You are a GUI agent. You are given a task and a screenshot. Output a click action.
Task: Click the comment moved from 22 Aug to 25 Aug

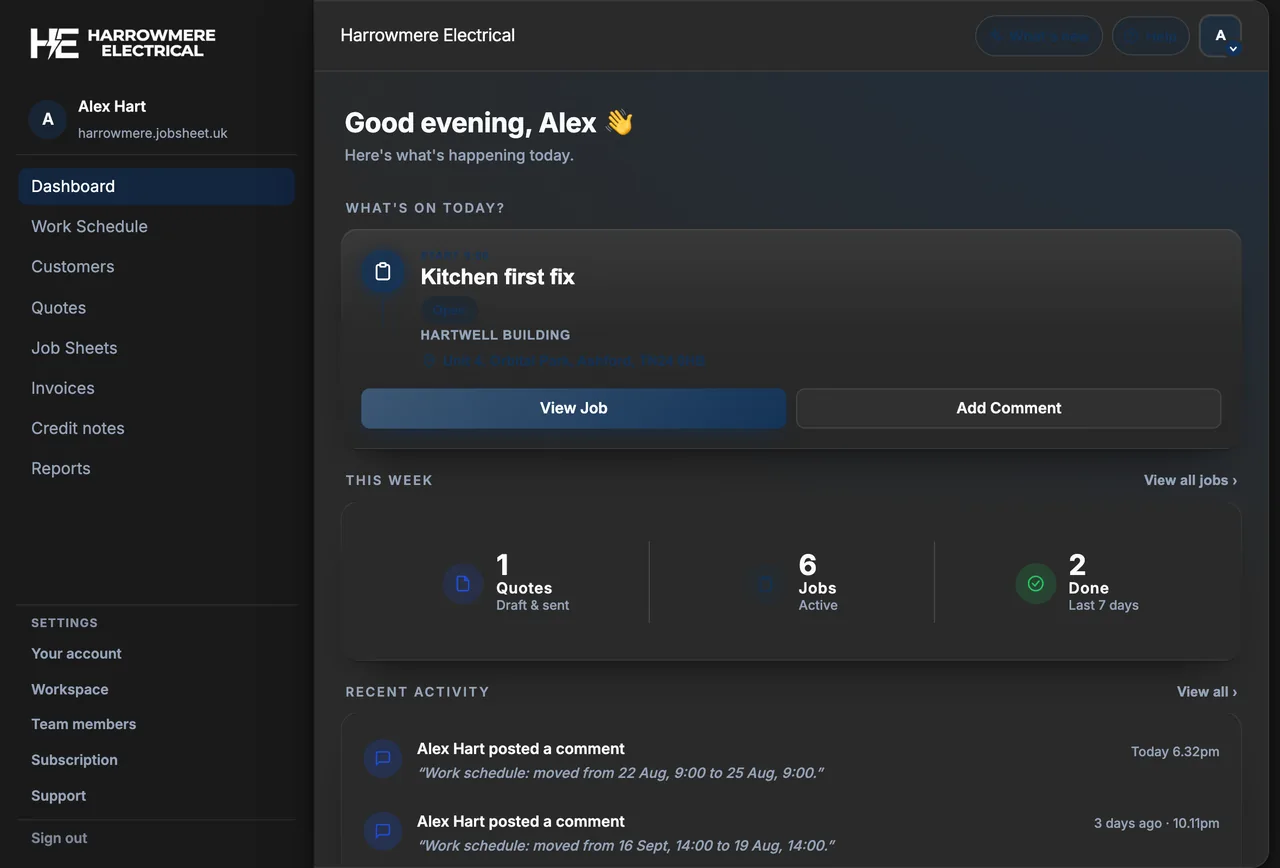620,773
